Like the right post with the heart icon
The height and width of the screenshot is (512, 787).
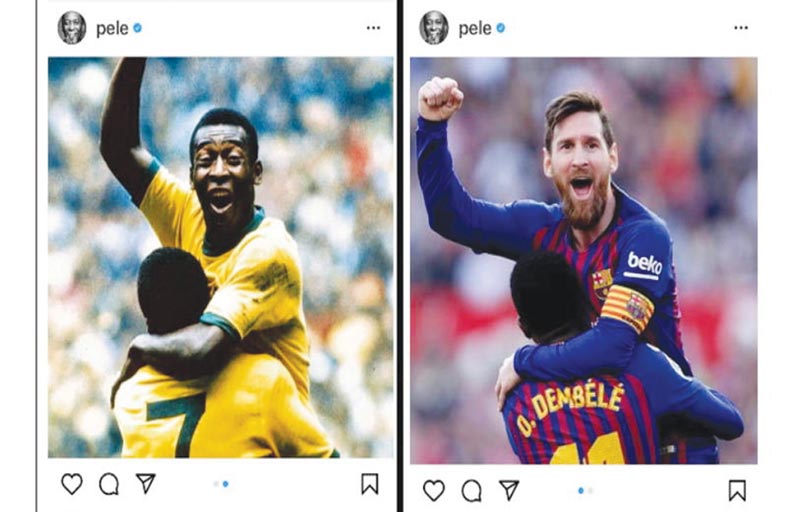pos(434,490)
